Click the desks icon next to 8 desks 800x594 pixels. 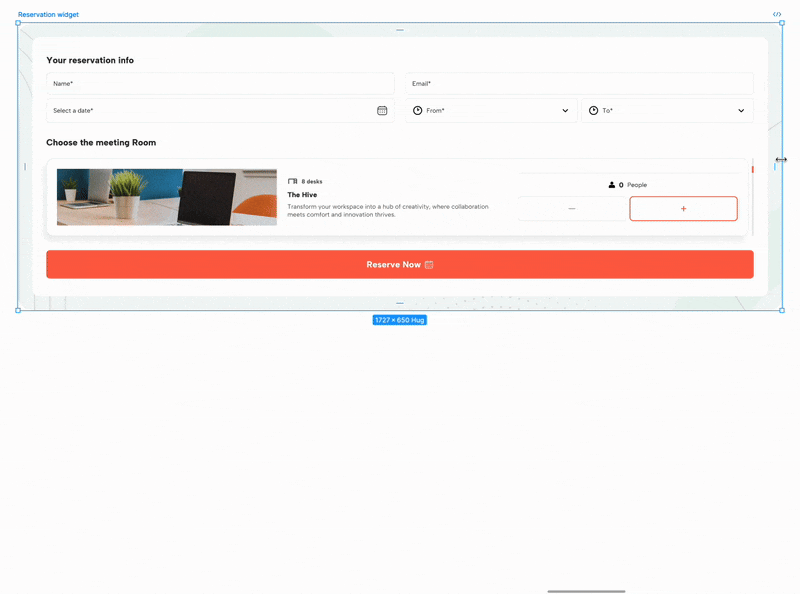pyautogui.click(x=292, y=182)
